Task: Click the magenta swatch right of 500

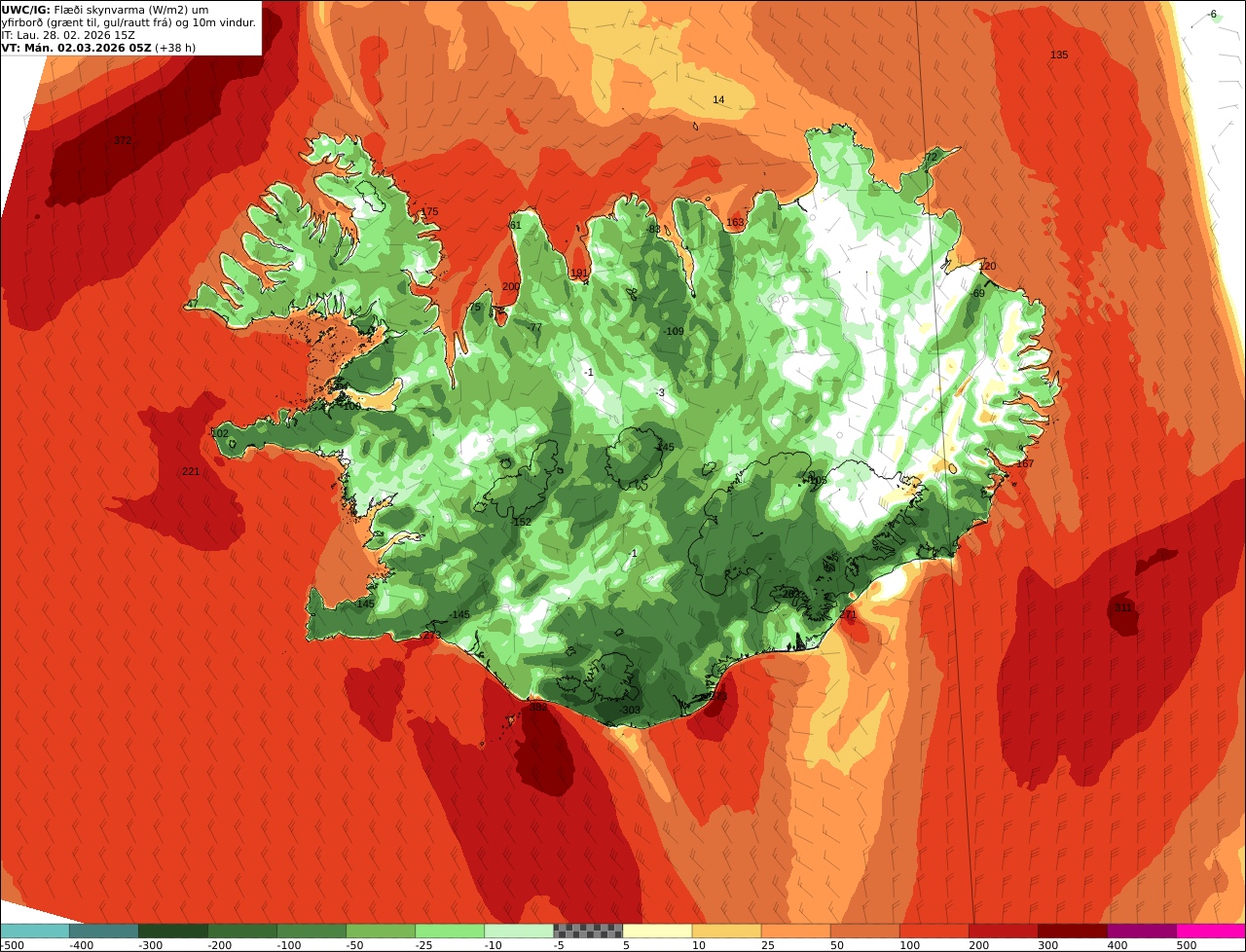Action: 1211,931
